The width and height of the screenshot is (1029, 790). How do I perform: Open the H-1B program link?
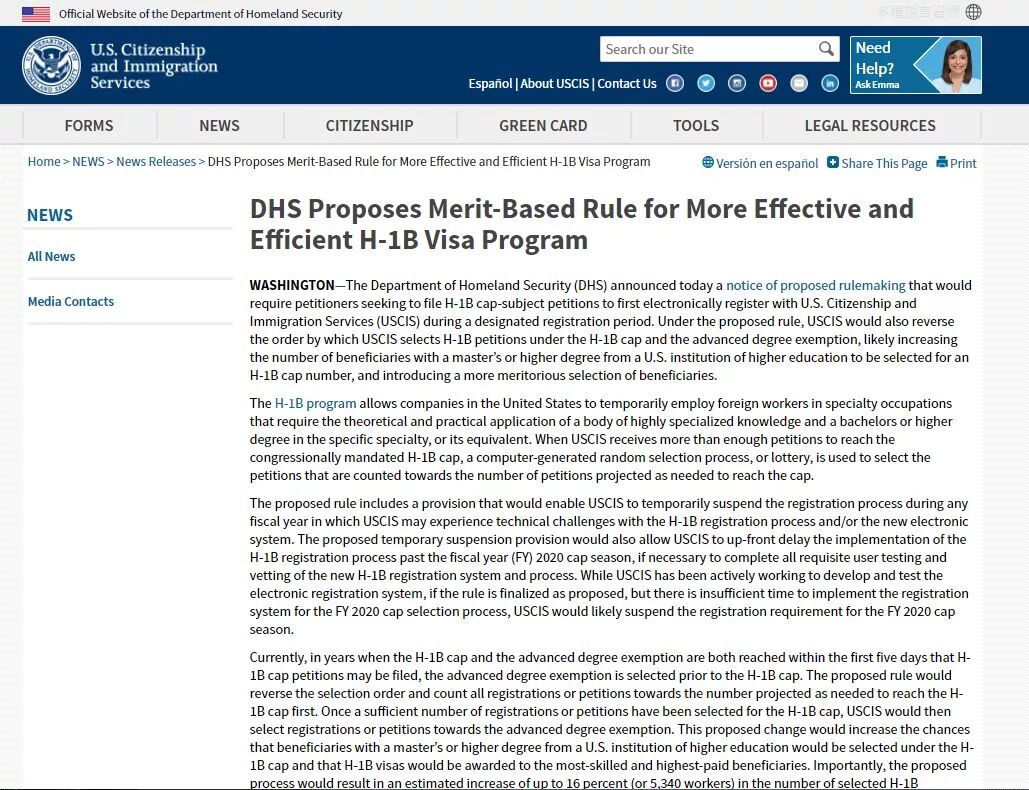pos(316,403)
